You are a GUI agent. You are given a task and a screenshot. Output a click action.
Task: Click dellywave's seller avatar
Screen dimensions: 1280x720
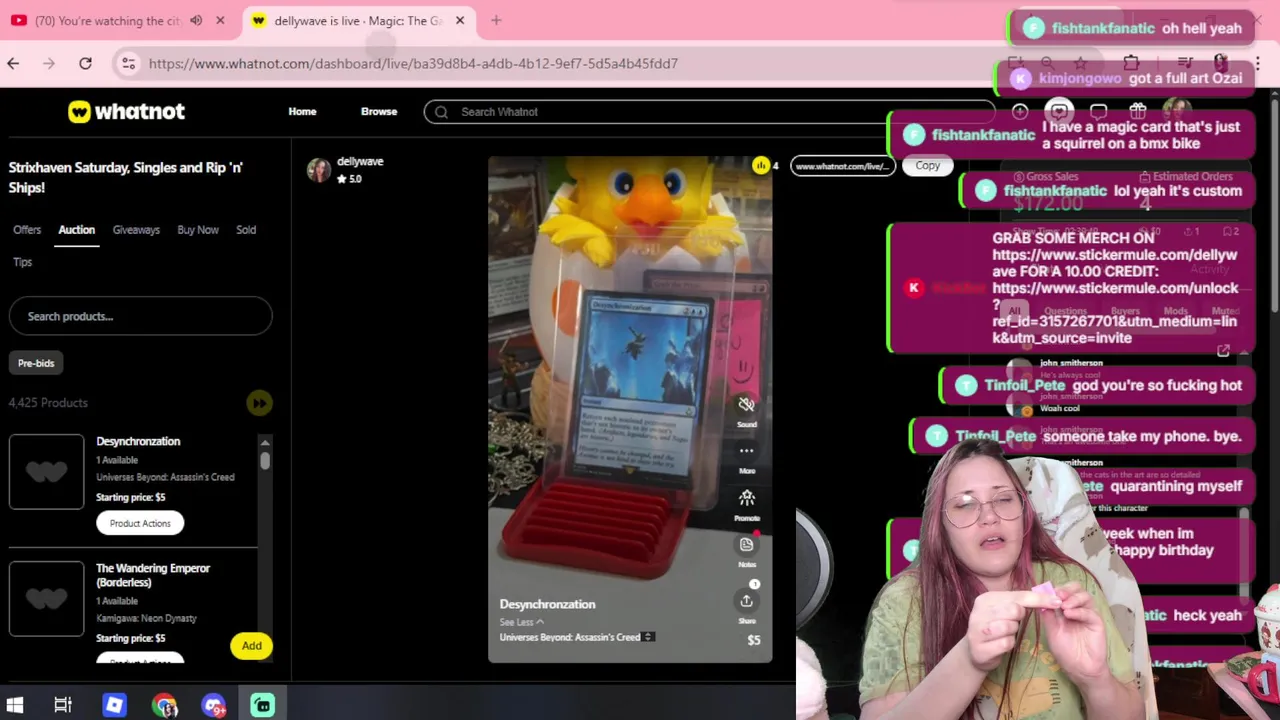(319, 170)
